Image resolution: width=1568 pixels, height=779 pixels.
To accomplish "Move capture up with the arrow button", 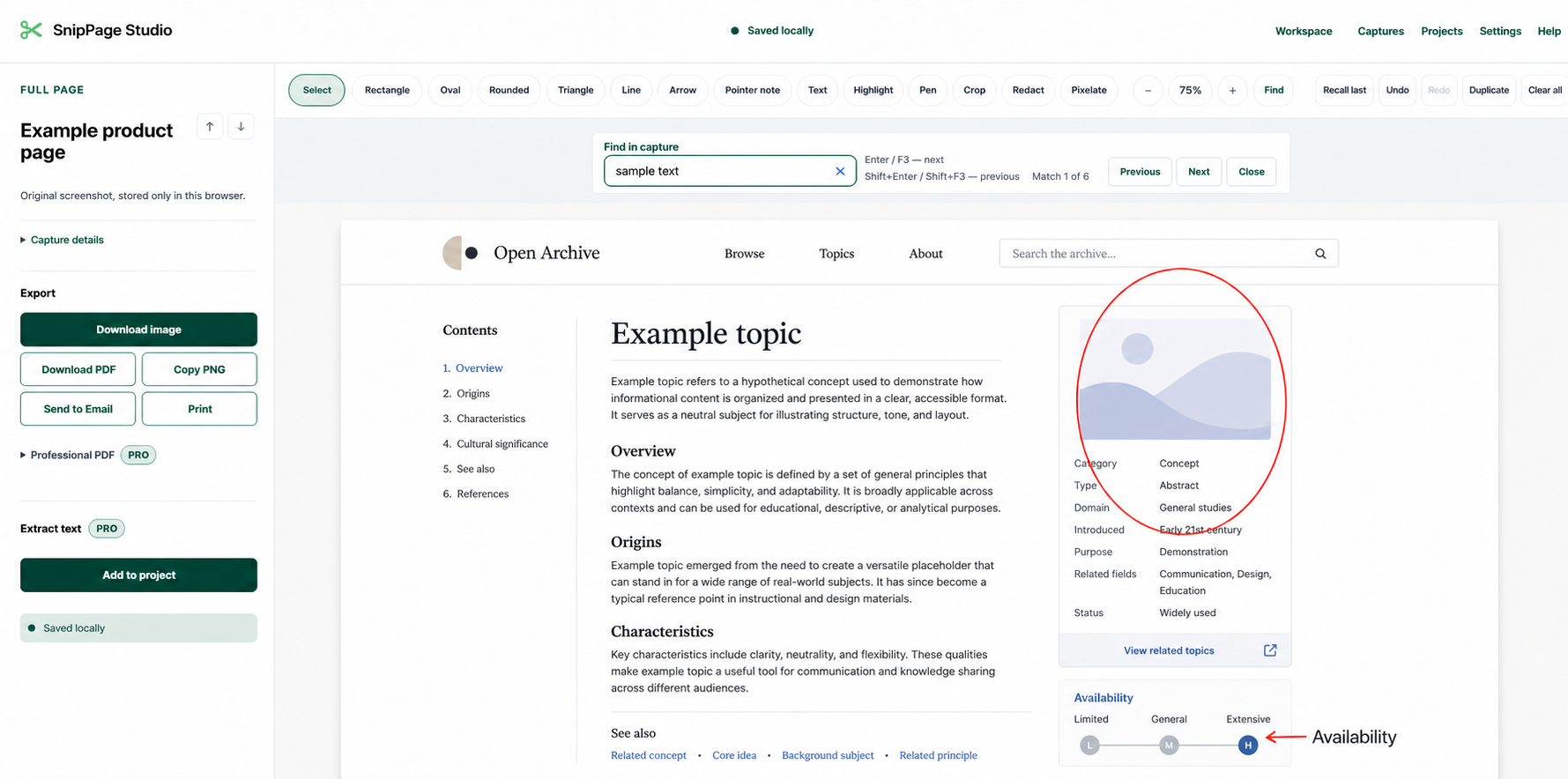I will click(210, 127).
